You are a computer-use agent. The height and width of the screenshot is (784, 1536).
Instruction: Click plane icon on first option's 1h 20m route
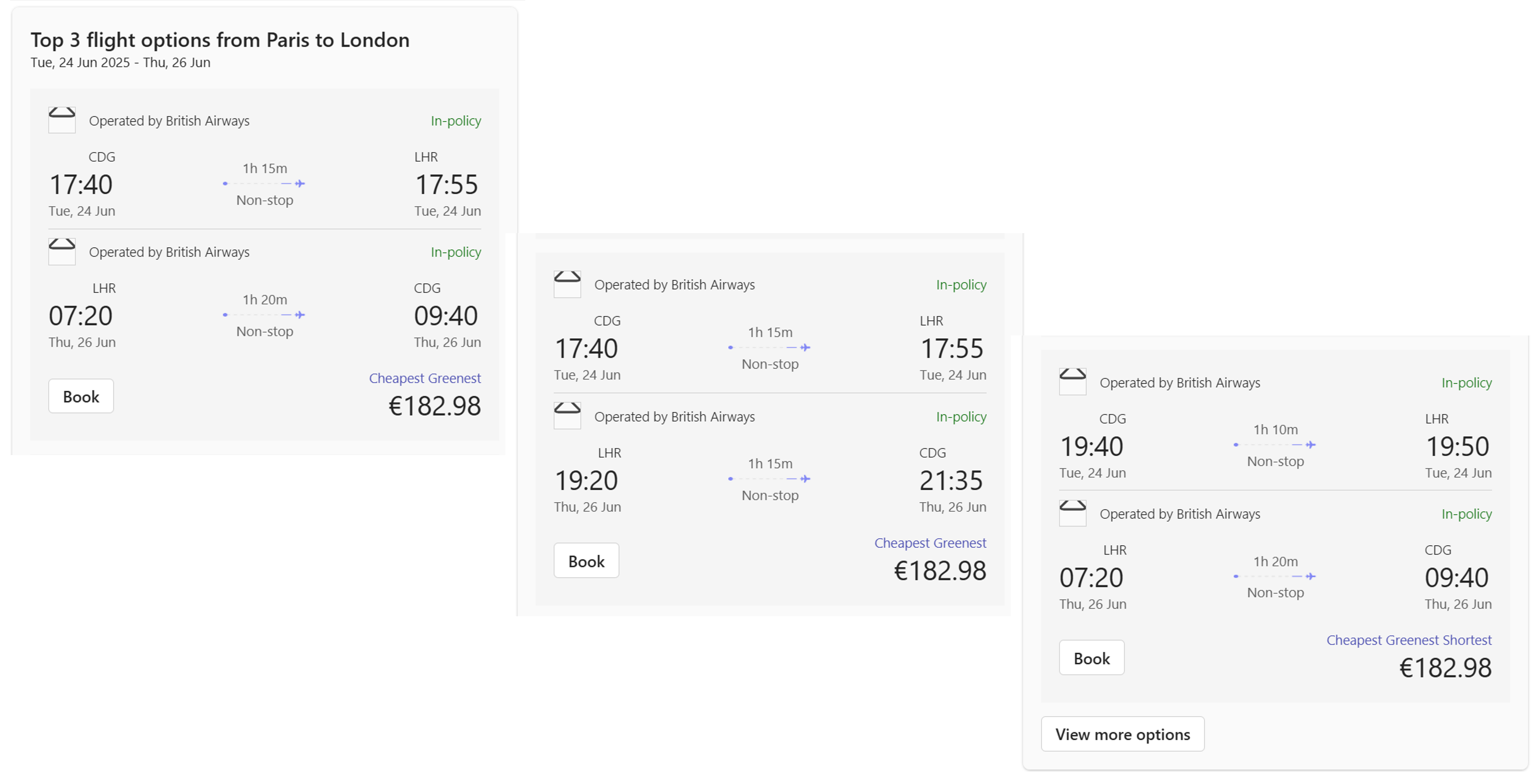[x=300, y=315]
